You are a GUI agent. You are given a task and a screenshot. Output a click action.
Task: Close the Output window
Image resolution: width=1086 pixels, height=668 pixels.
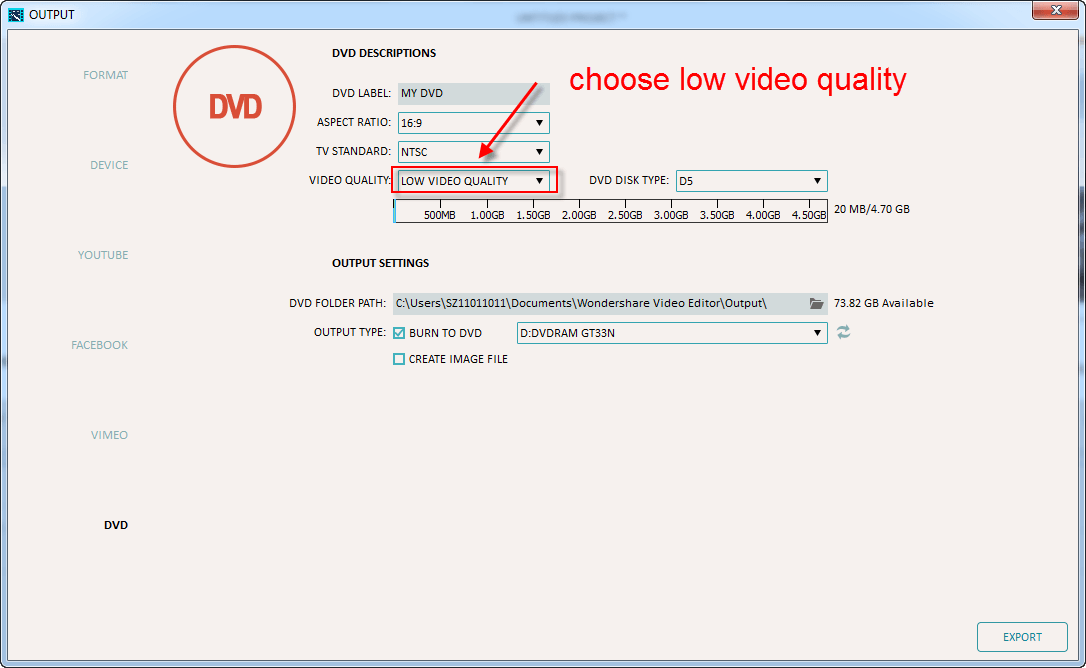[1056, 10]
